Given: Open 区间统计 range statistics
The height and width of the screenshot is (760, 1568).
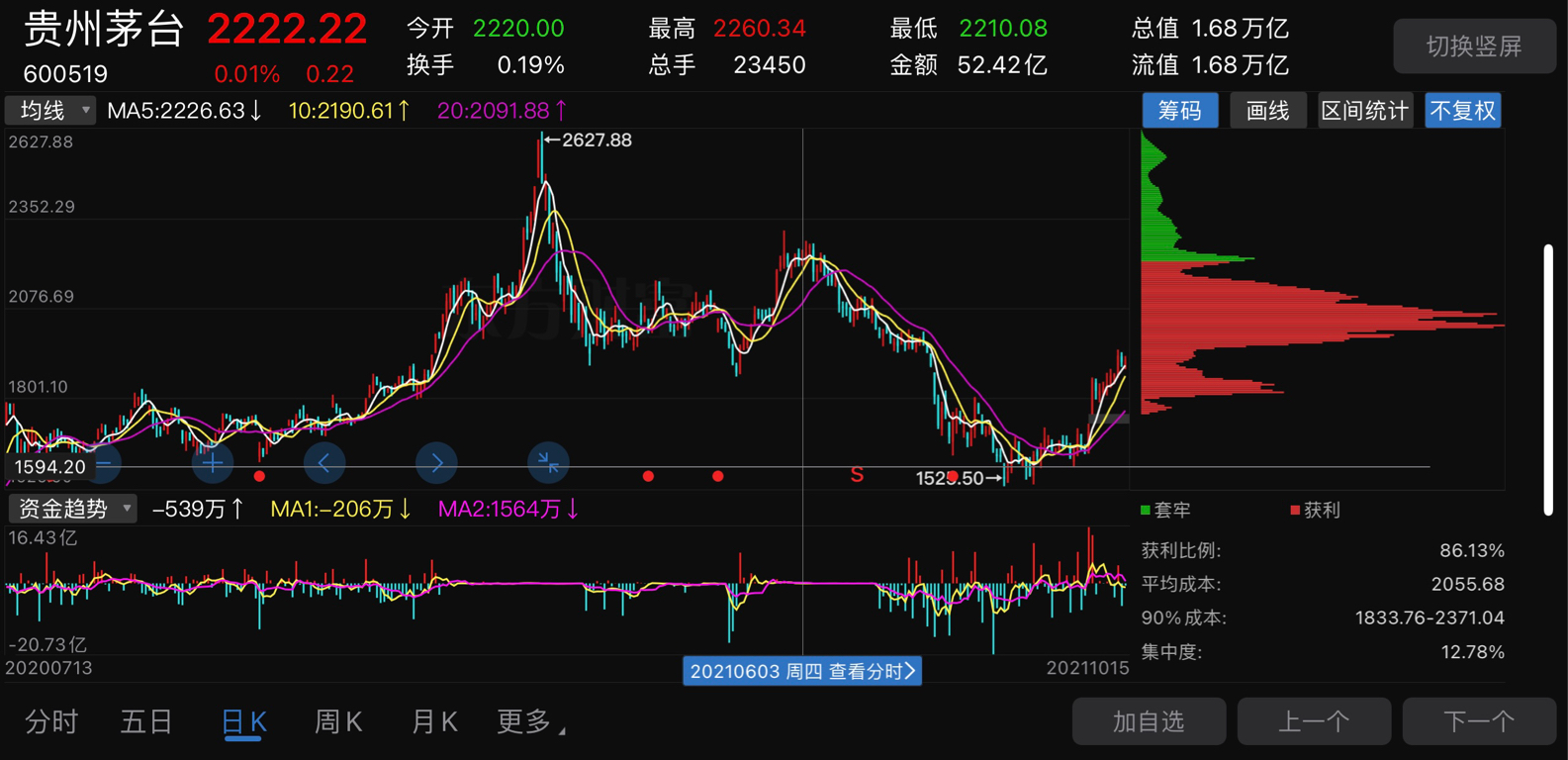Looking at the screenshot, I should pyautogui.click(x=1365, y=111).
